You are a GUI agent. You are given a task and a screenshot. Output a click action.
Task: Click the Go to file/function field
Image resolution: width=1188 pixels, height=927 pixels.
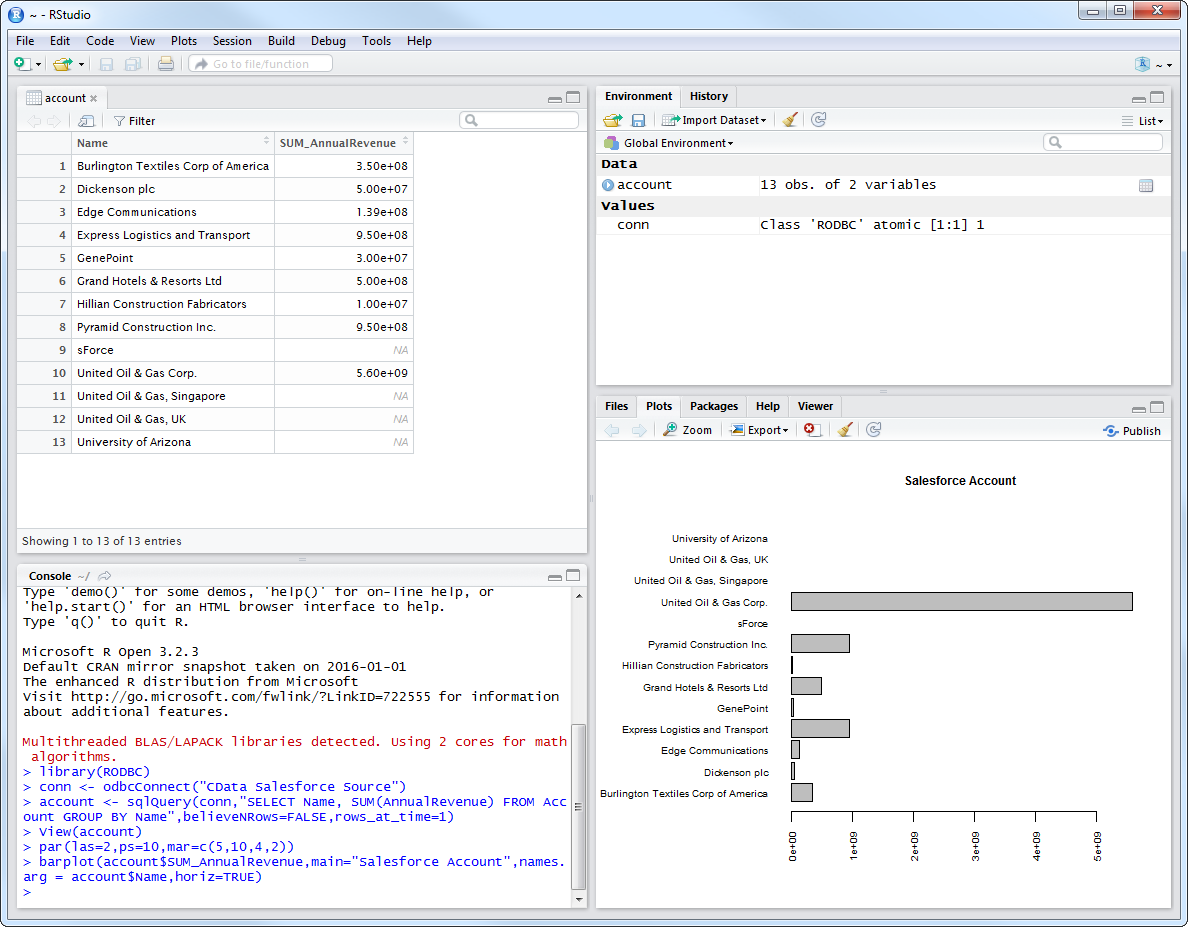[262, 64]
